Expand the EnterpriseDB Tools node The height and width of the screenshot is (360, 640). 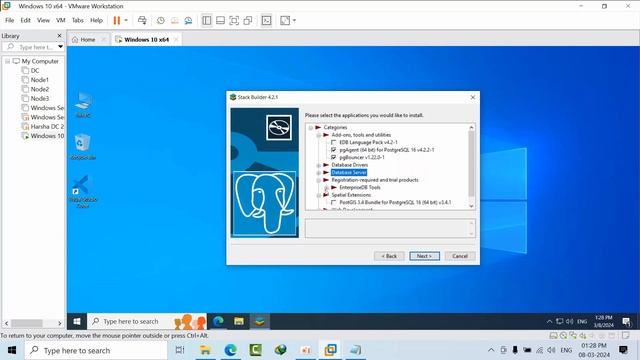(326, 188)
